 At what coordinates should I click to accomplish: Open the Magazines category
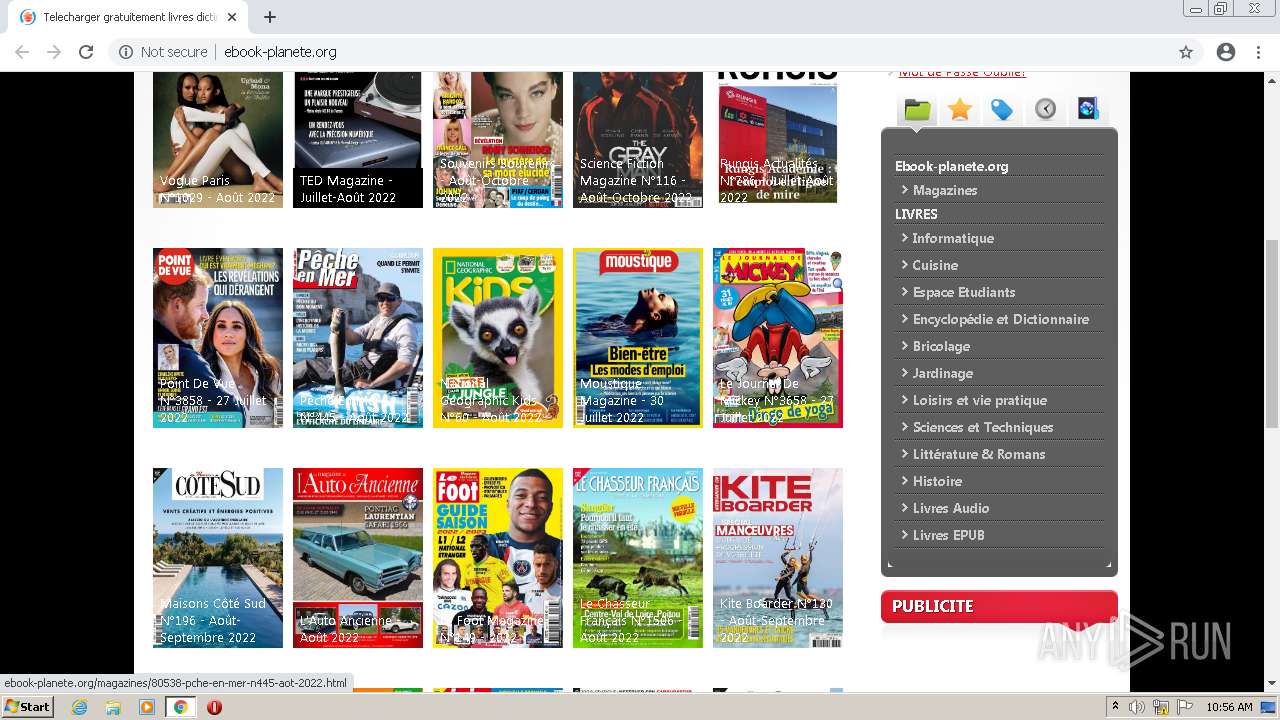[945, 190]
